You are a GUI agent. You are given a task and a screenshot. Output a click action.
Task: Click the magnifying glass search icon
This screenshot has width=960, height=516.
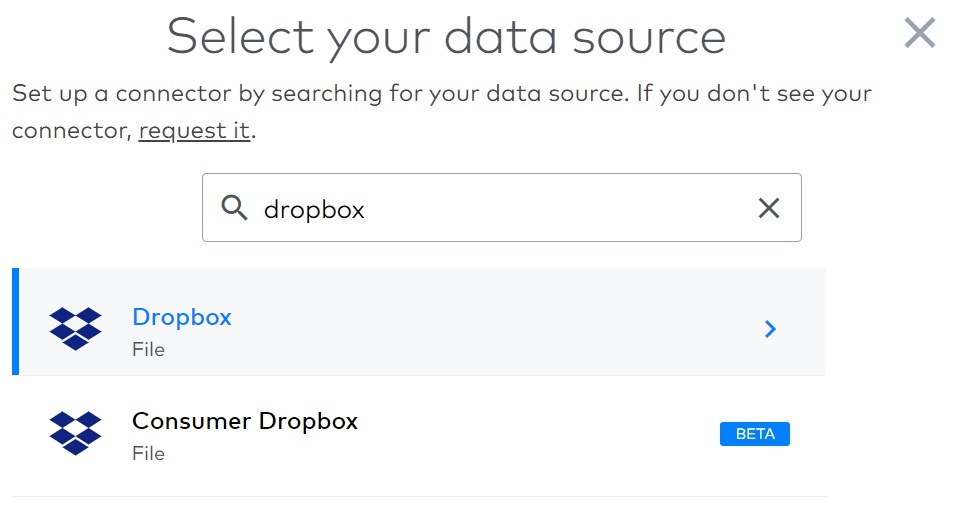(x=234, y=208)
